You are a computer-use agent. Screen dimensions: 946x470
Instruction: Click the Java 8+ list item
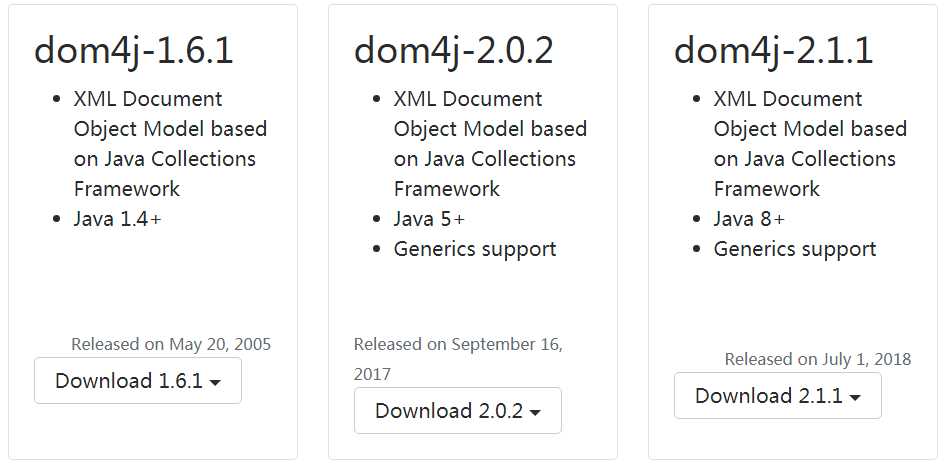coord(749,219)
